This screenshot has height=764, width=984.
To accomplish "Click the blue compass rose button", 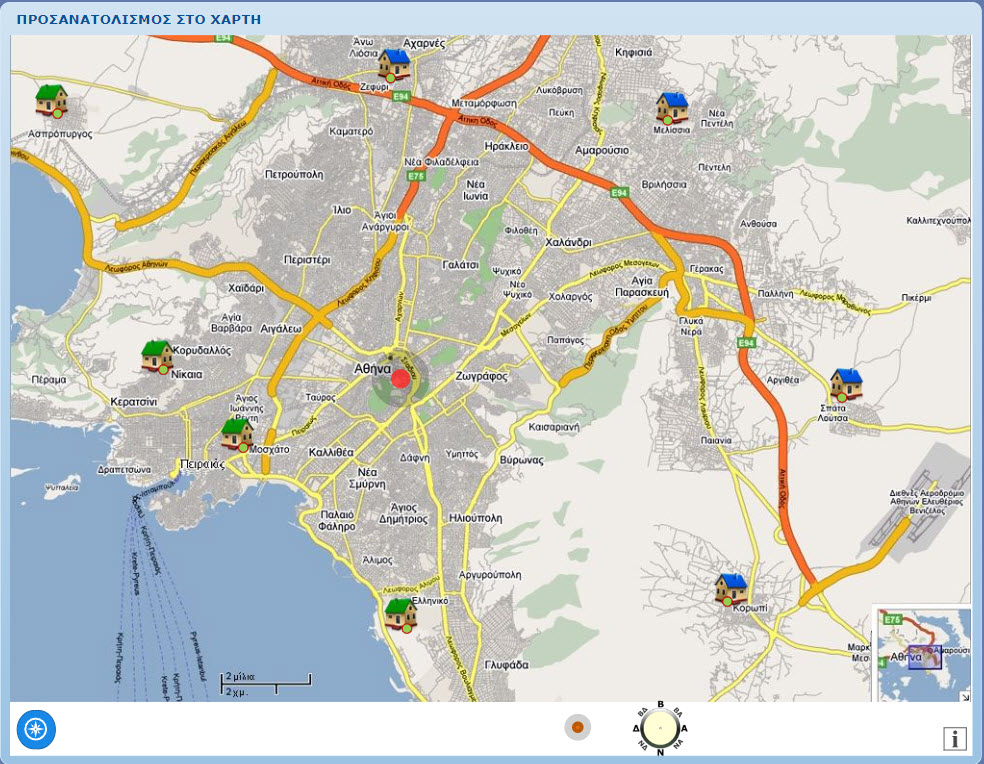I will coord(36,729).
